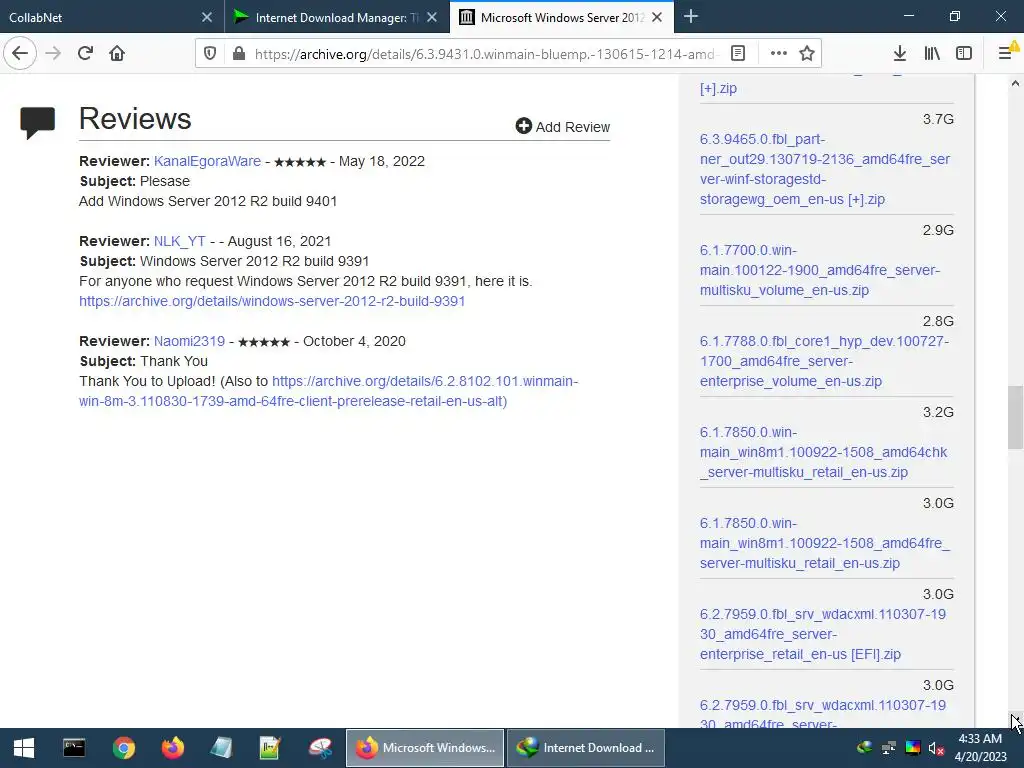1024x768 pixels.
Task: Open network status tray icon
Action: click(x=888, y=748)
